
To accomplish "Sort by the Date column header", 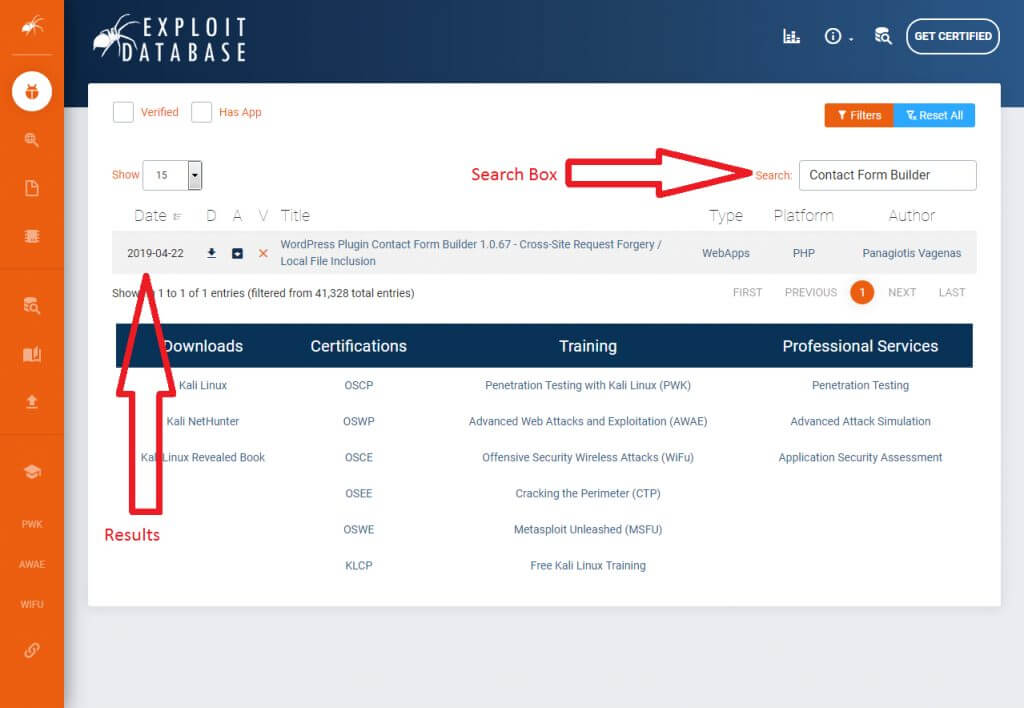I will coord(157,216).
